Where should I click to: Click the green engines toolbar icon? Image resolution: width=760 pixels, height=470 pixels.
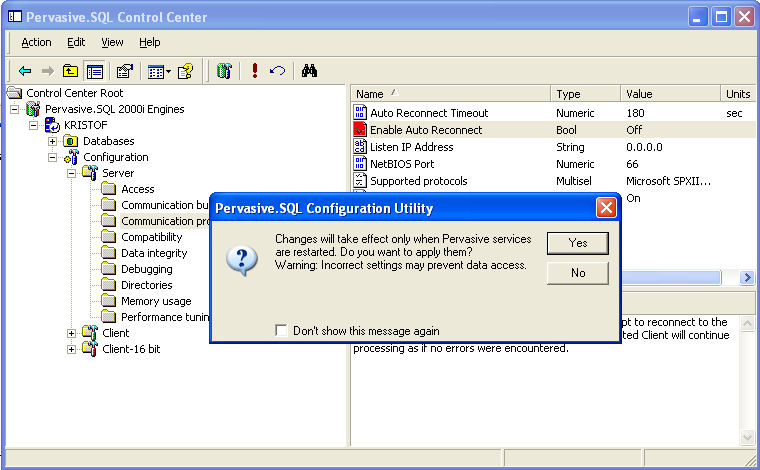point(224,71)
